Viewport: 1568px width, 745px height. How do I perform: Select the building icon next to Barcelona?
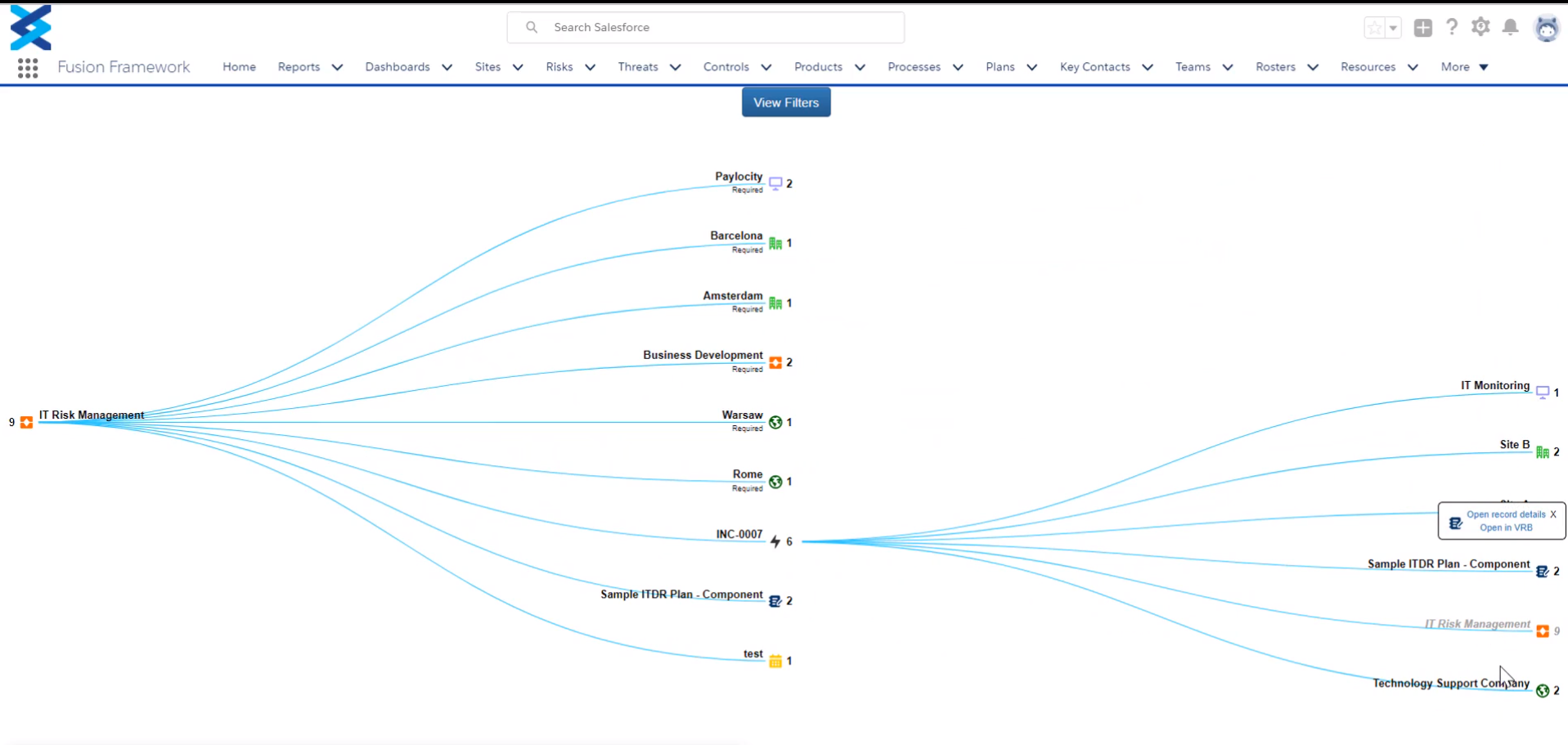(x=775, y=243)
